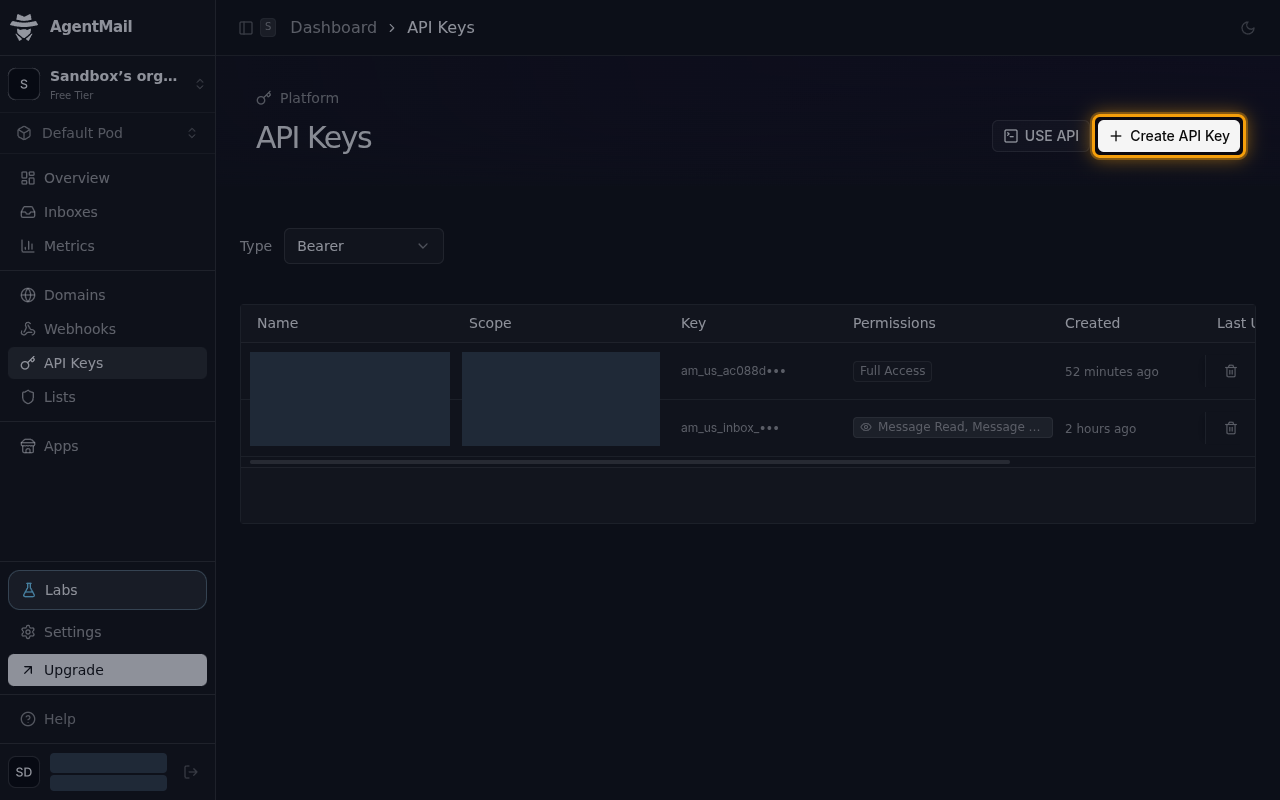Open the Webhooks section
This screenshot has height=800, width=1280.
click(x=107, y=329)
